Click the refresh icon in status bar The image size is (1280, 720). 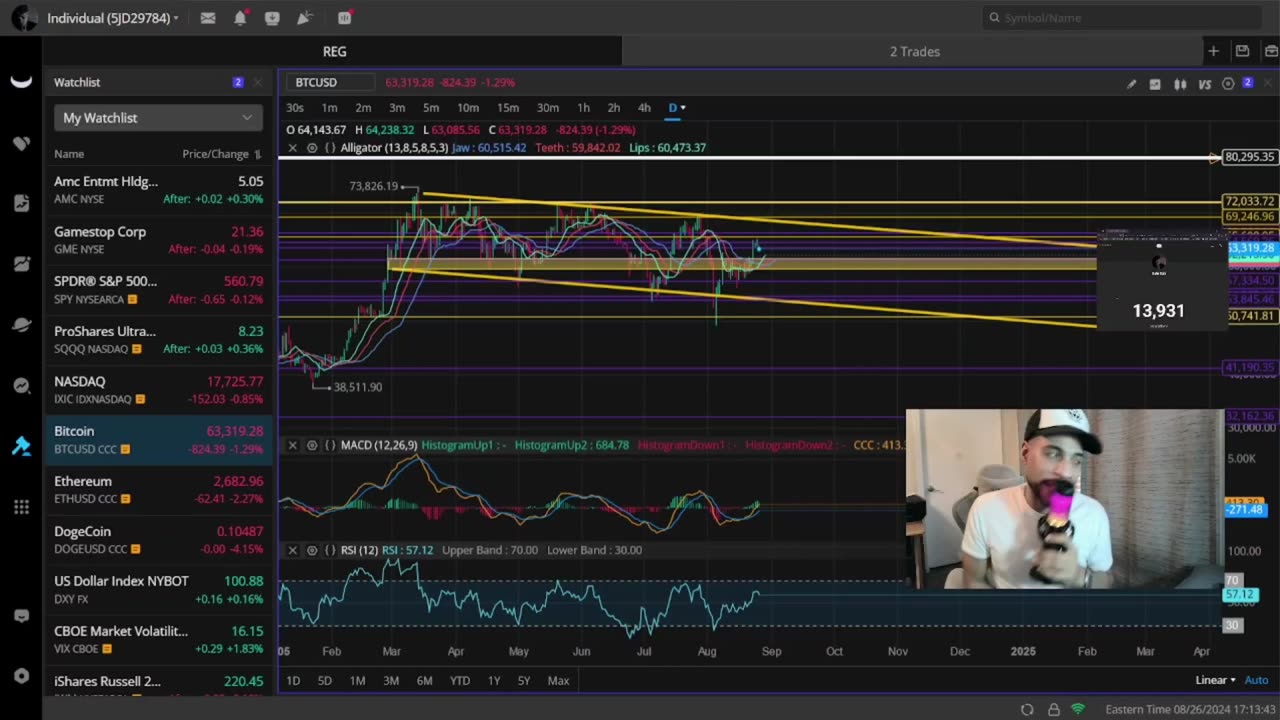coord(1027,709)
